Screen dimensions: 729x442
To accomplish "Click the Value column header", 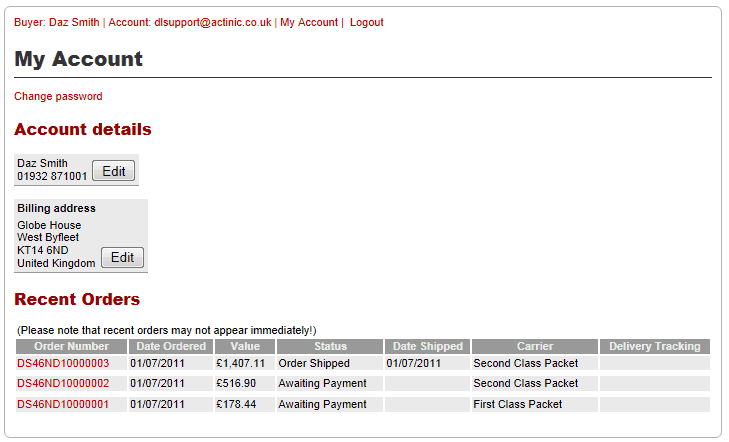I will tap(245, 346).
